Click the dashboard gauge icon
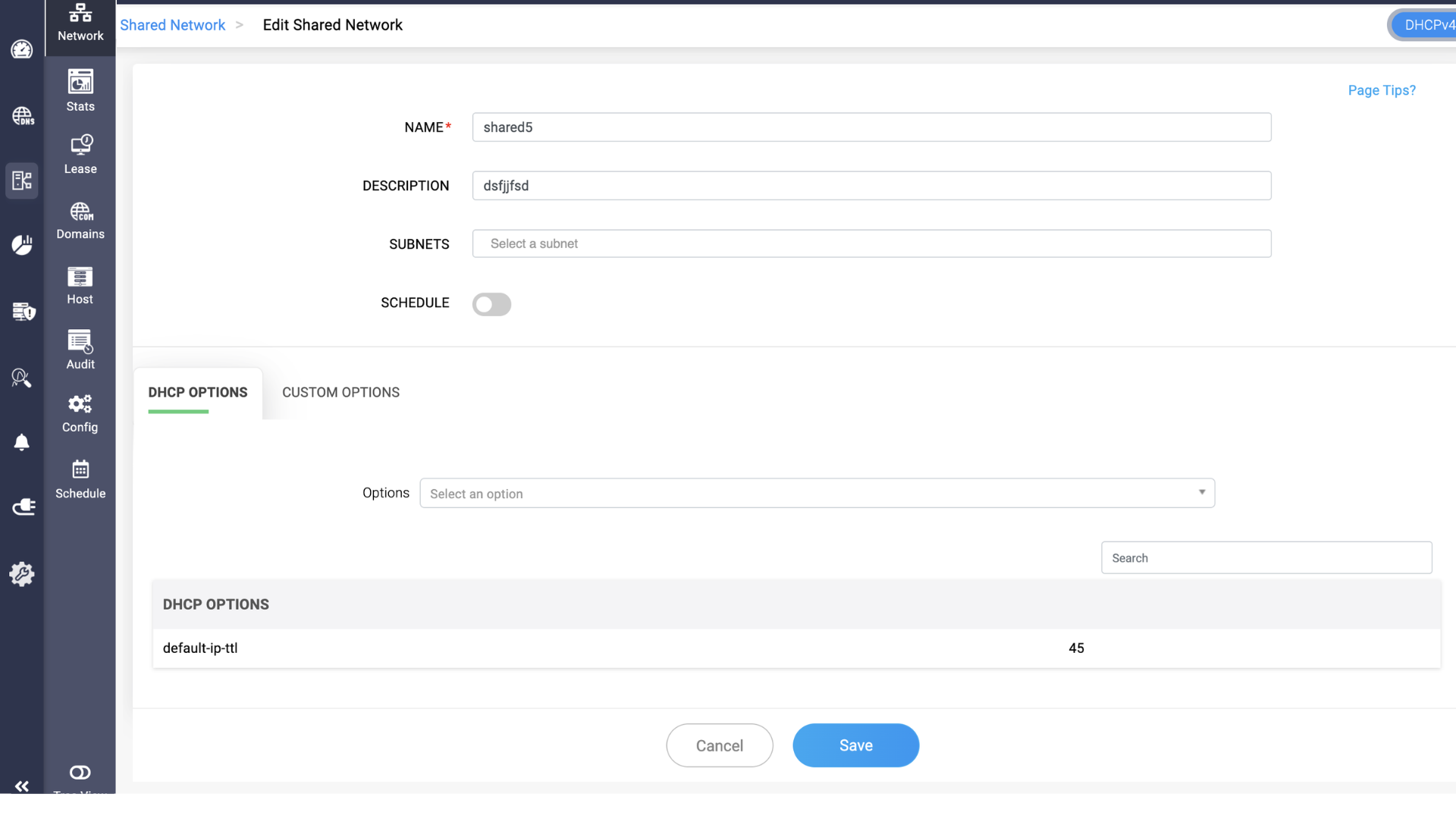This screenshot has height=819, width=1456. pos(22,49)
